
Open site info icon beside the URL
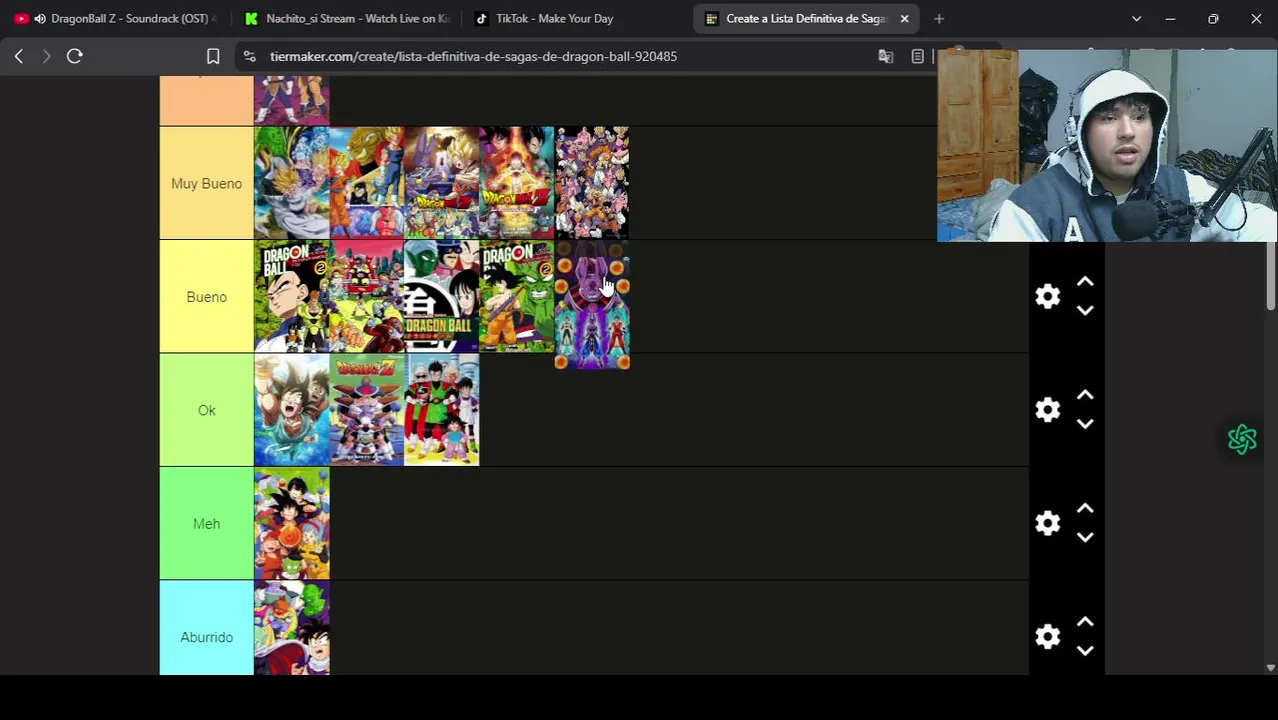249,56
